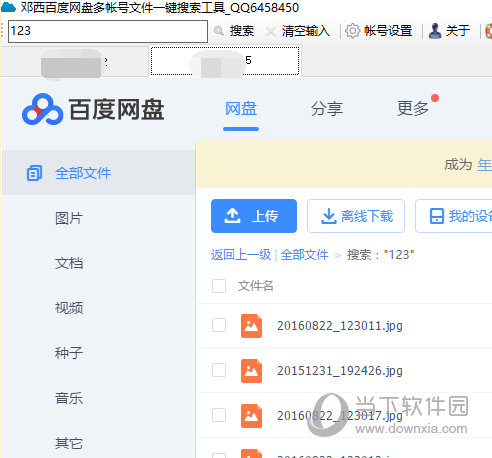Check the box for 20160822_123017.jpg

(x=219, y=415)
